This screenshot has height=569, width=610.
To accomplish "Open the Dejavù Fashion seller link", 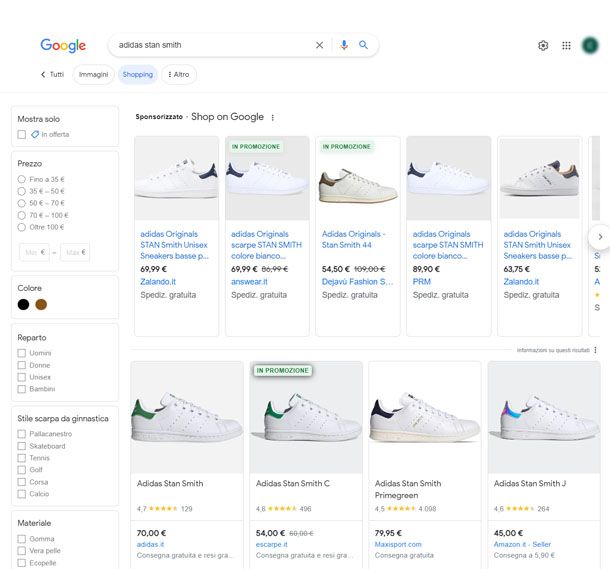I will point(357,282).
